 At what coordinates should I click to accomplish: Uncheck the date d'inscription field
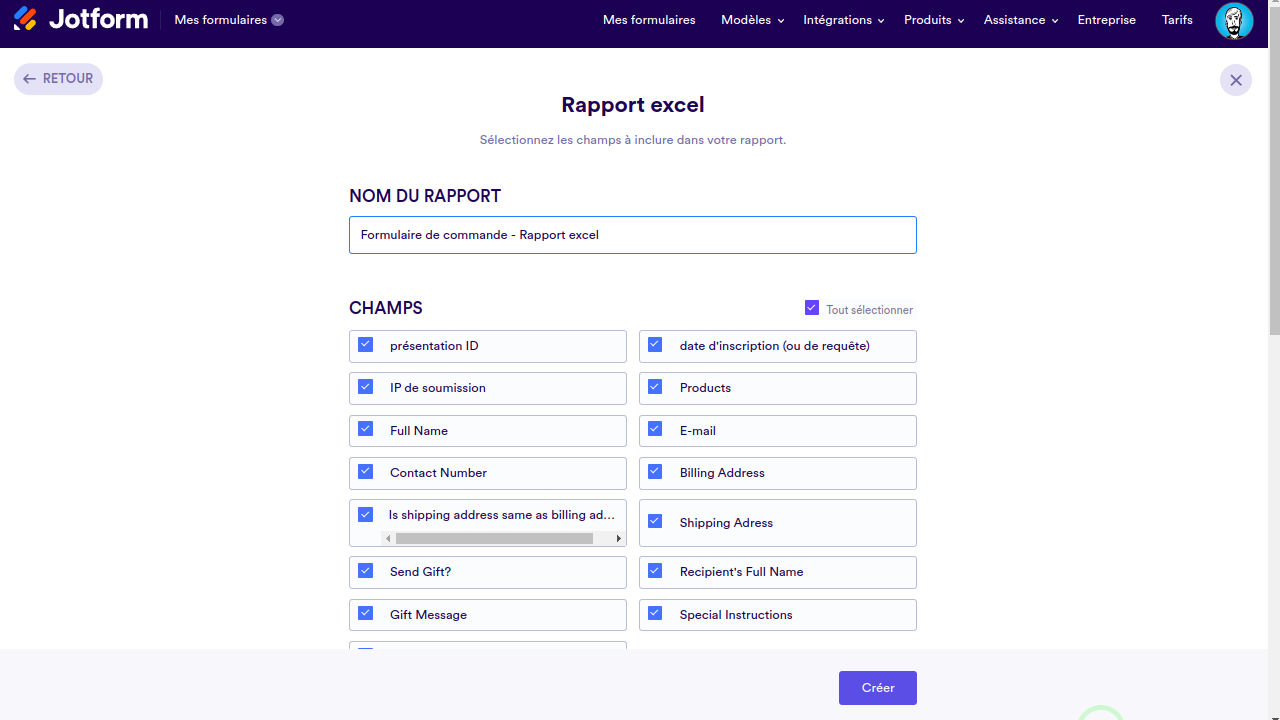pos(655,345)
